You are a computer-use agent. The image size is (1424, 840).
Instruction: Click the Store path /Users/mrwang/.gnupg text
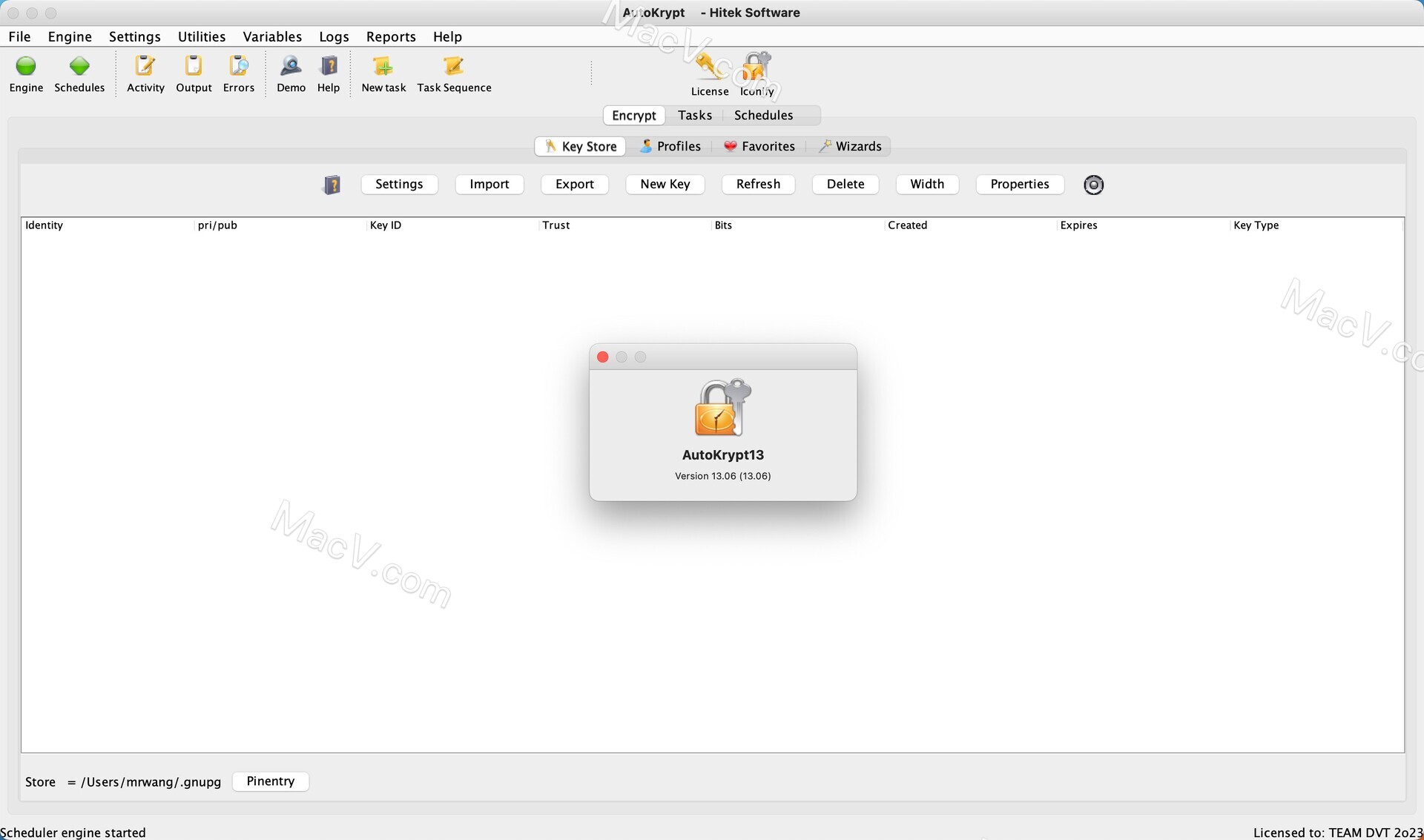(x=151, y=782)
